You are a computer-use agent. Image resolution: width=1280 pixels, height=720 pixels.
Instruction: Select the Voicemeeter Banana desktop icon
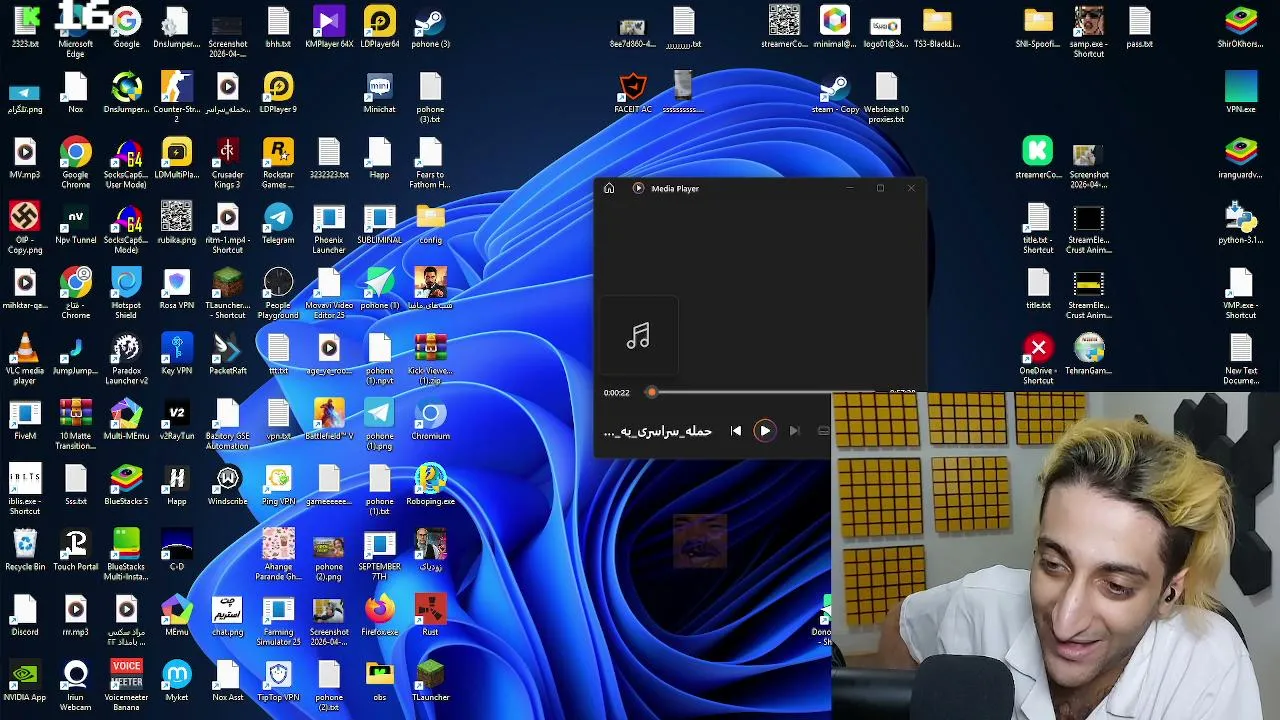click(x=126, y=686)
